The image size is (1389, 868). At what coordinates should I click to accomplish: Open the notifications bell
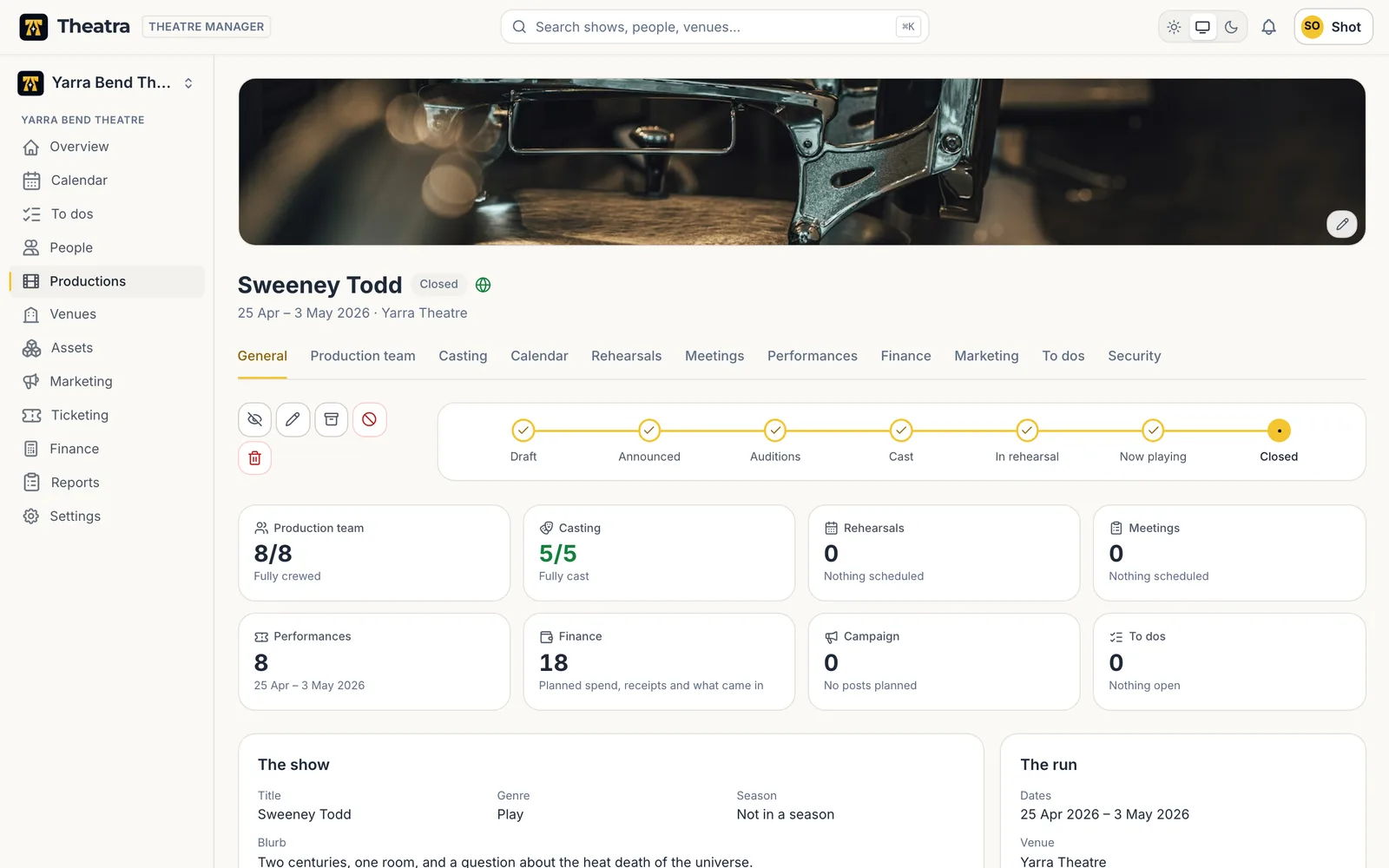(x=1268, y=27)
